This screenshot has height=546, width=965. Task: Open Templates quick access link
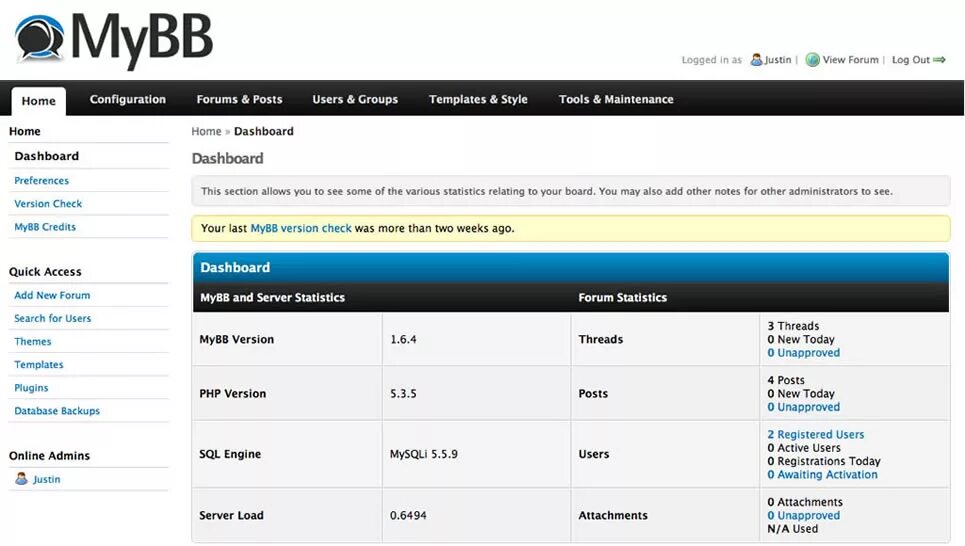[39, 364]
